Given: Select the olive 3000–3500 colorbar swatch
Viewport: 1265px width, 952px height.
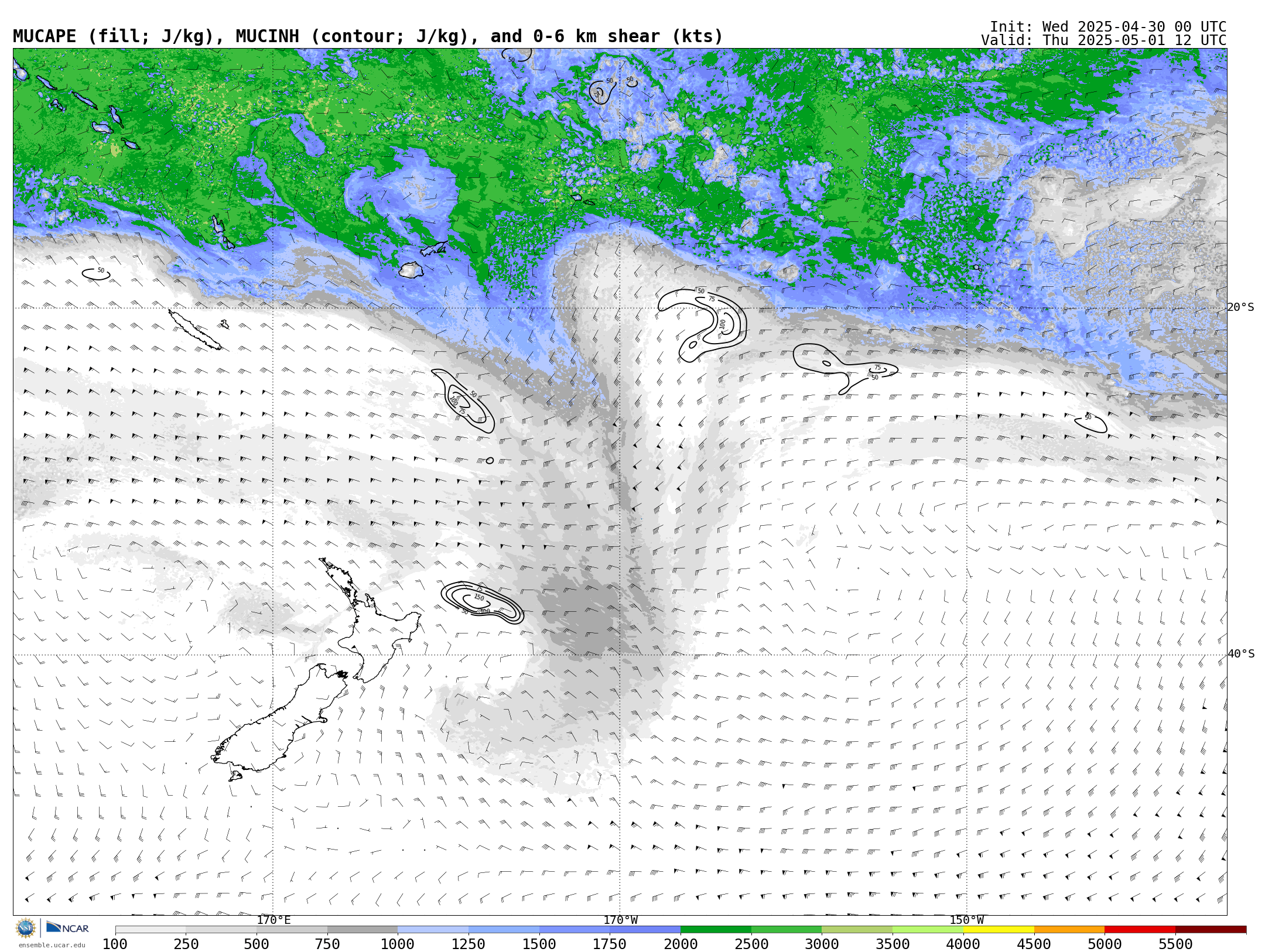Looking at the screenshot, I should click(857, 930).
